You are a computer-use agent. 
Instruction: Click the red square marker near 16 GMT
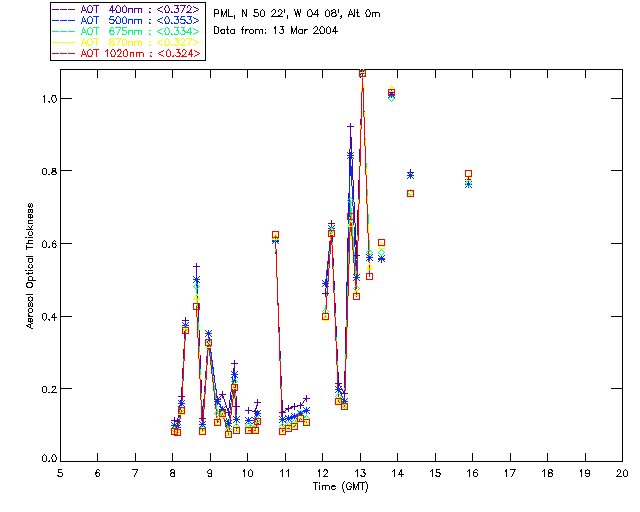(469, 174)
